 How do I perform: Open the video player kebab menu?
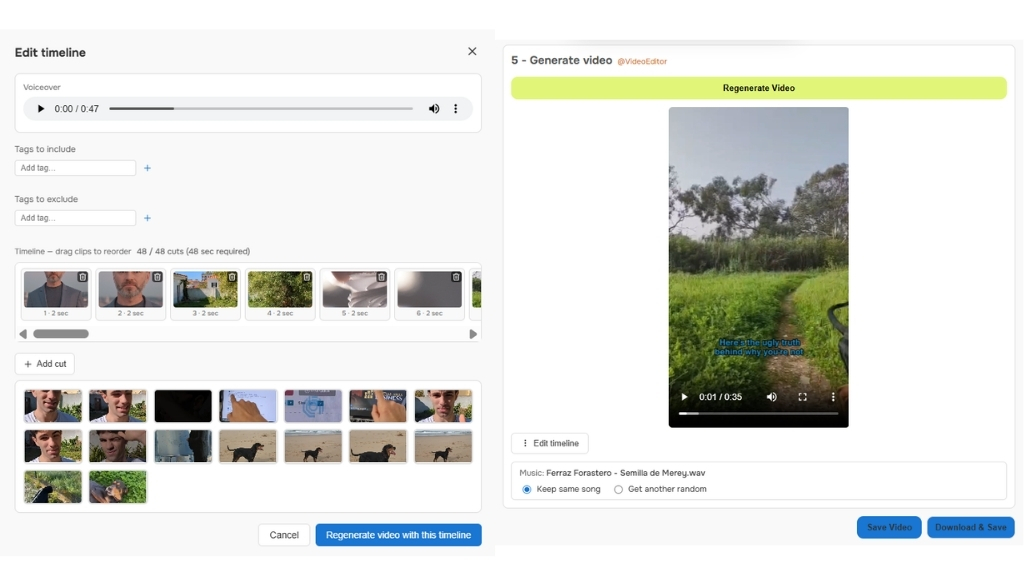pos(834,397)
